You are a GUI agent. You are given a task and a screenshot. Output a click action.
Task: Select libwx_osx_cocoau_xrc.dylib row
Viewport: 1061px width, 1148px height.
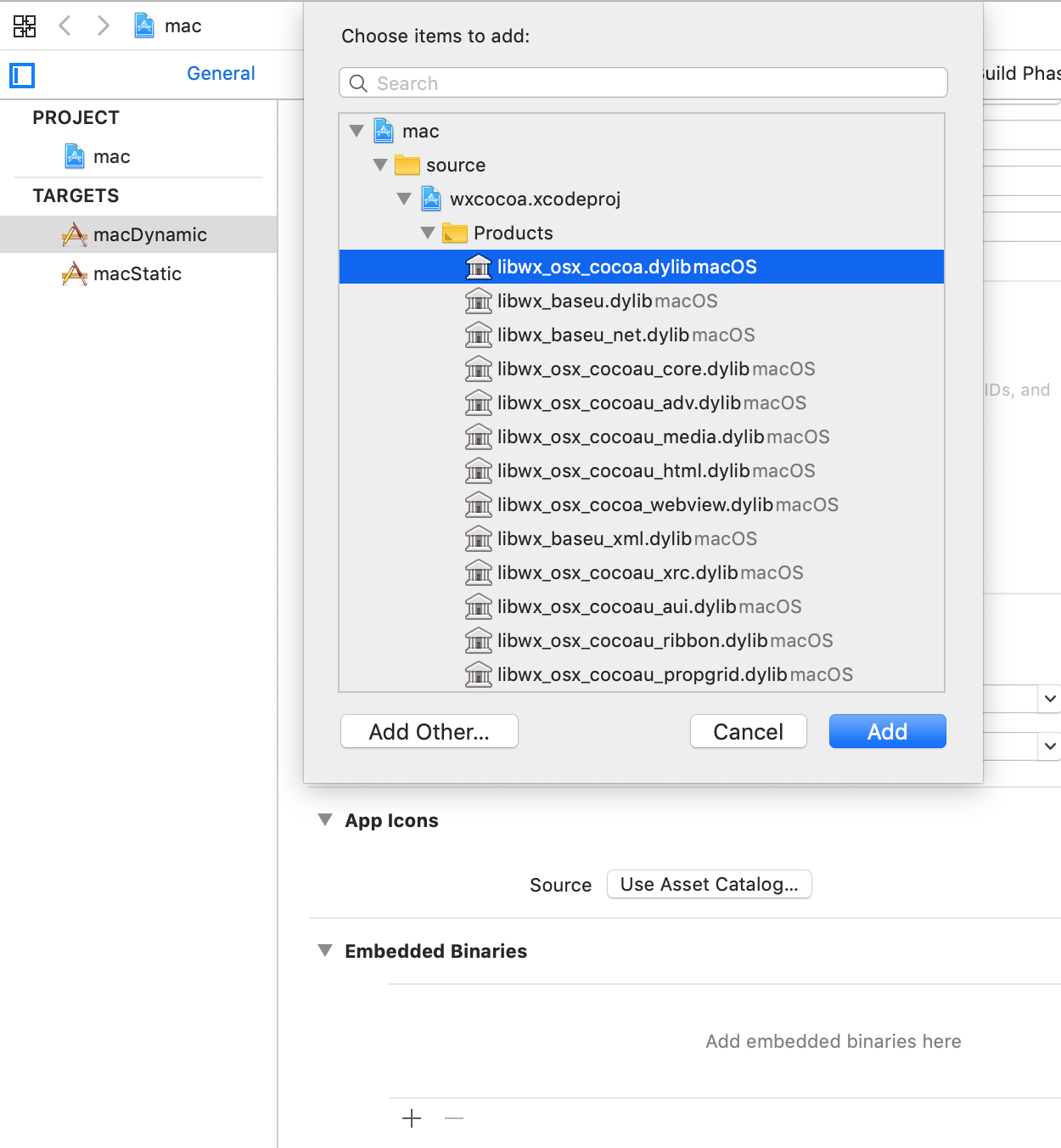click(x=642, y=572)
